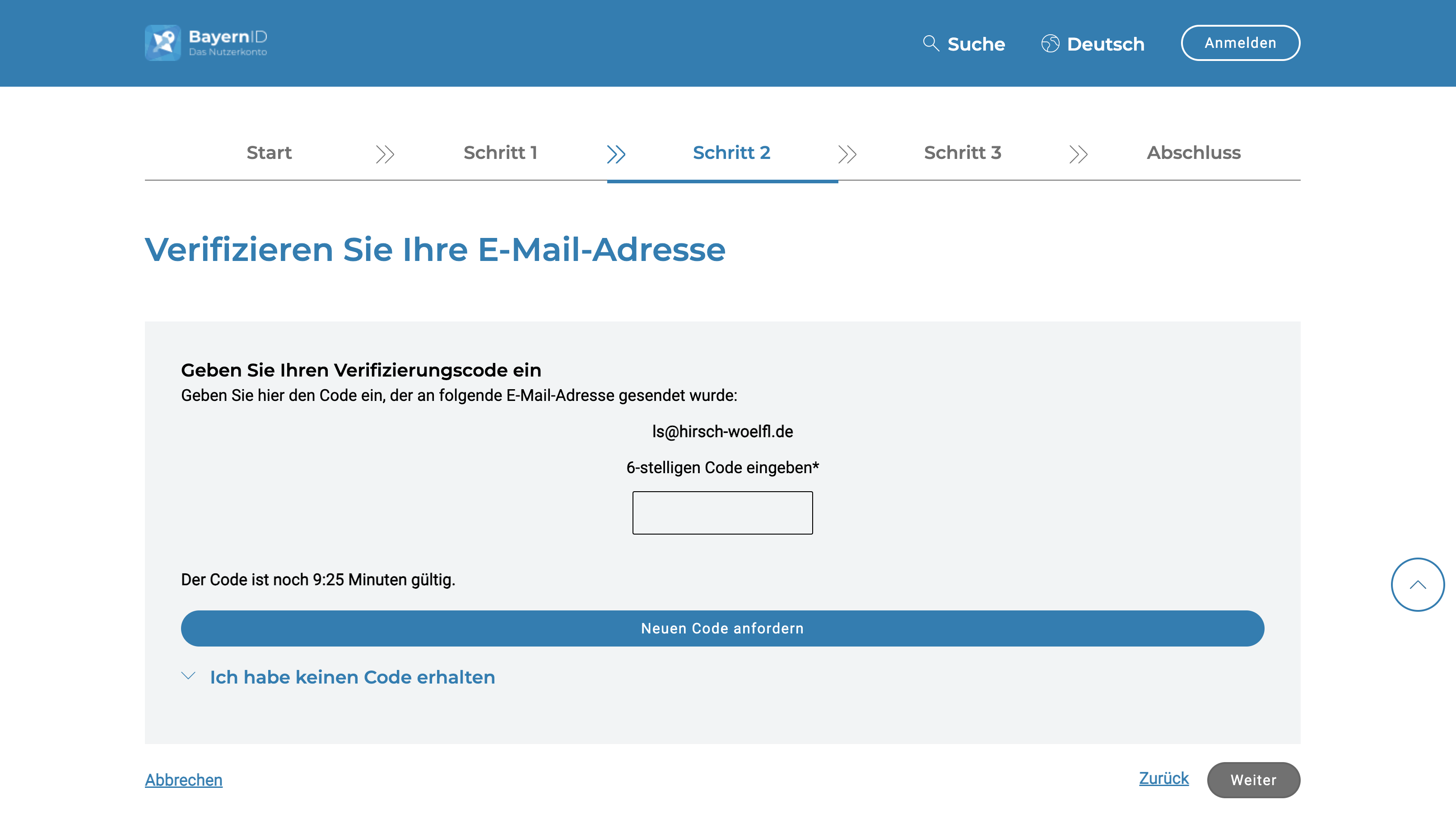Click Neuen Code anfordern button
The width and height of the screenshot is (1456, 819).
pyautogui.click(x=722, y=628)
